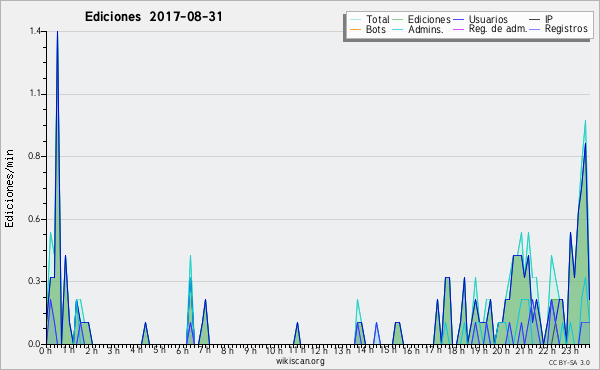Click the 1.4 value on the y-axis

coord(35,31)
